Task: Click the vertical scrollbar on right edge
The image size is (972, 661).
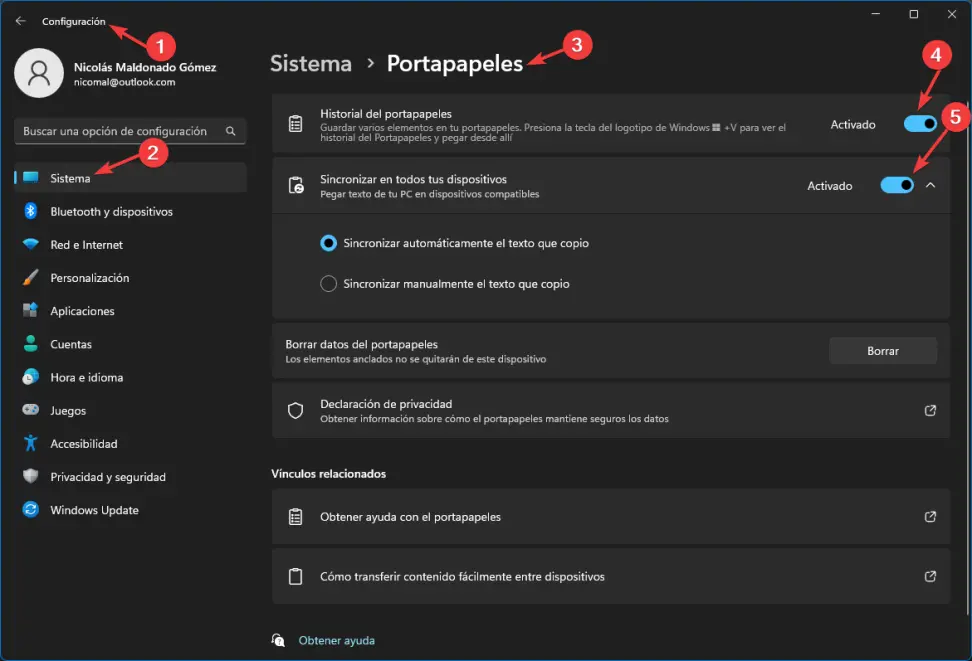Action: [967, 357]
